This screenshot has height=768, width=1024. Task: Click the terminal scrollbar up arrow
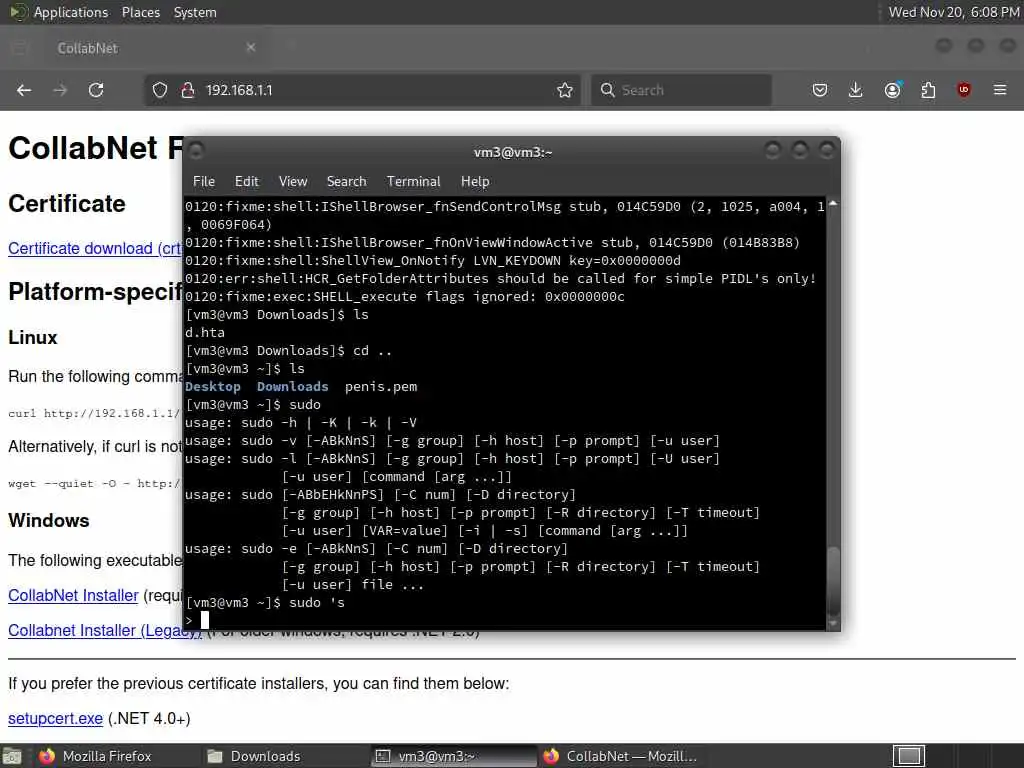tap(833, 204)
